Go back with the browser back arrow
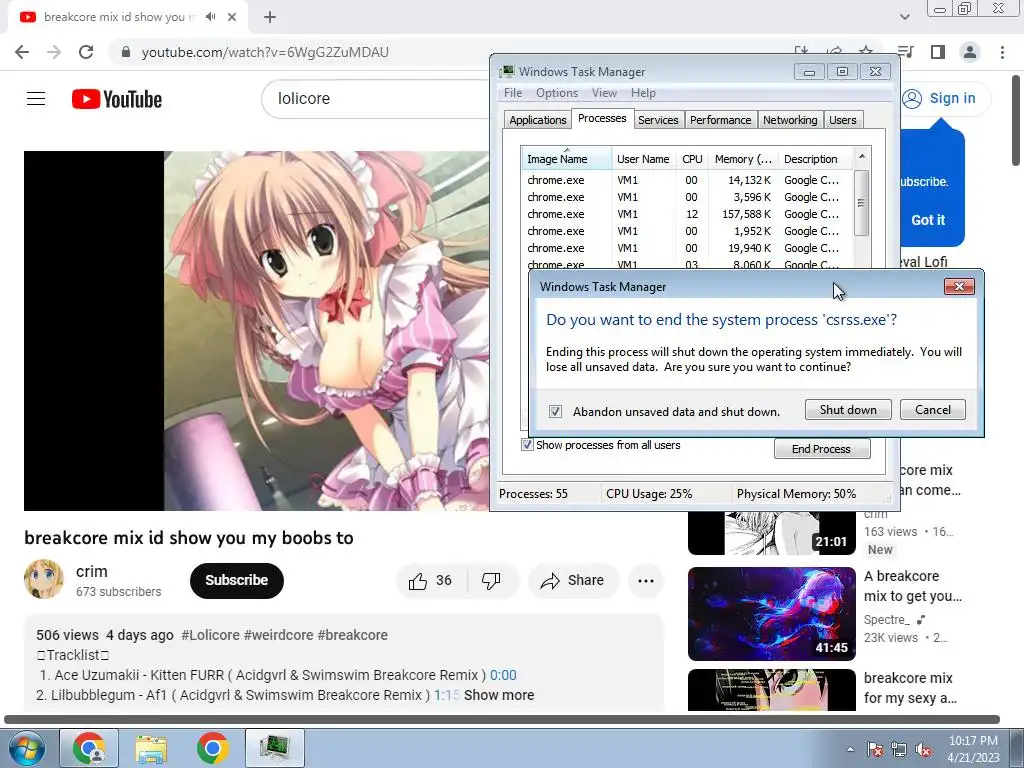Viewport: 1024px width, 768px height. pos(22,52)
